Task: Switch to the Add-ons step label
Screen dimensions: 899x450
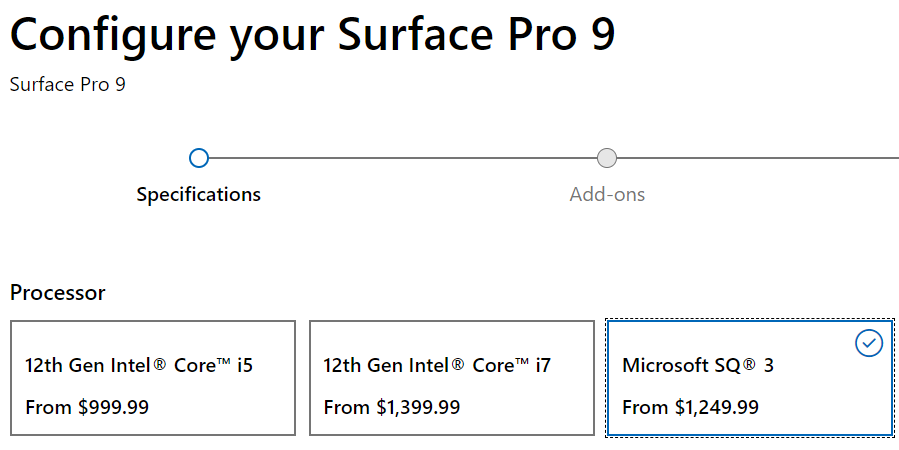Action: (607, 194)
